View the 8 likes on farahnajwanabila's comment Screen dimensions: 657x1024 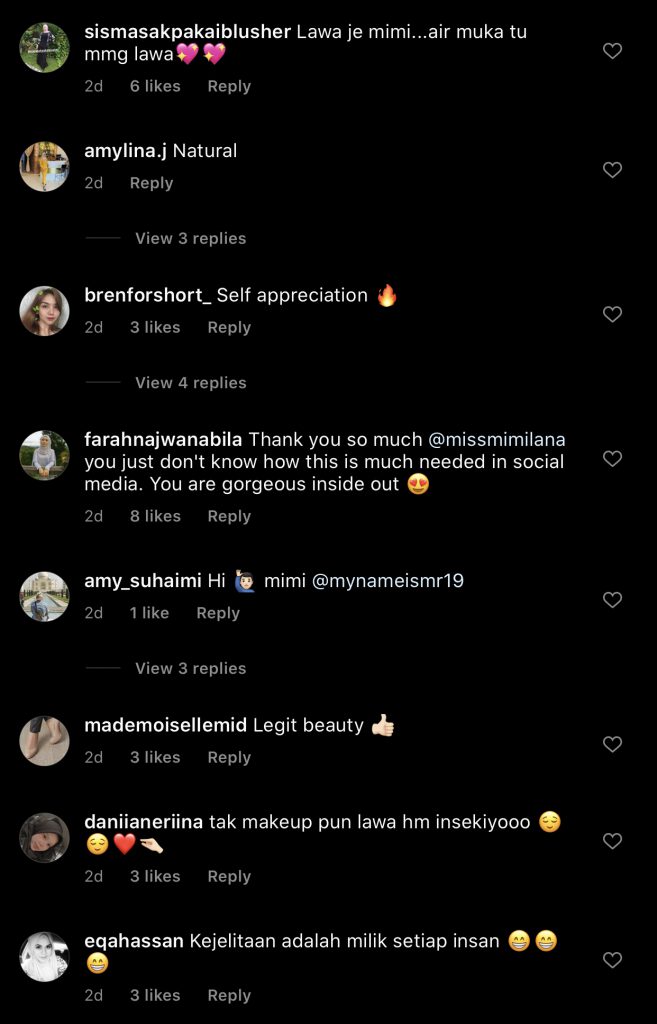(x=155, y=516)
